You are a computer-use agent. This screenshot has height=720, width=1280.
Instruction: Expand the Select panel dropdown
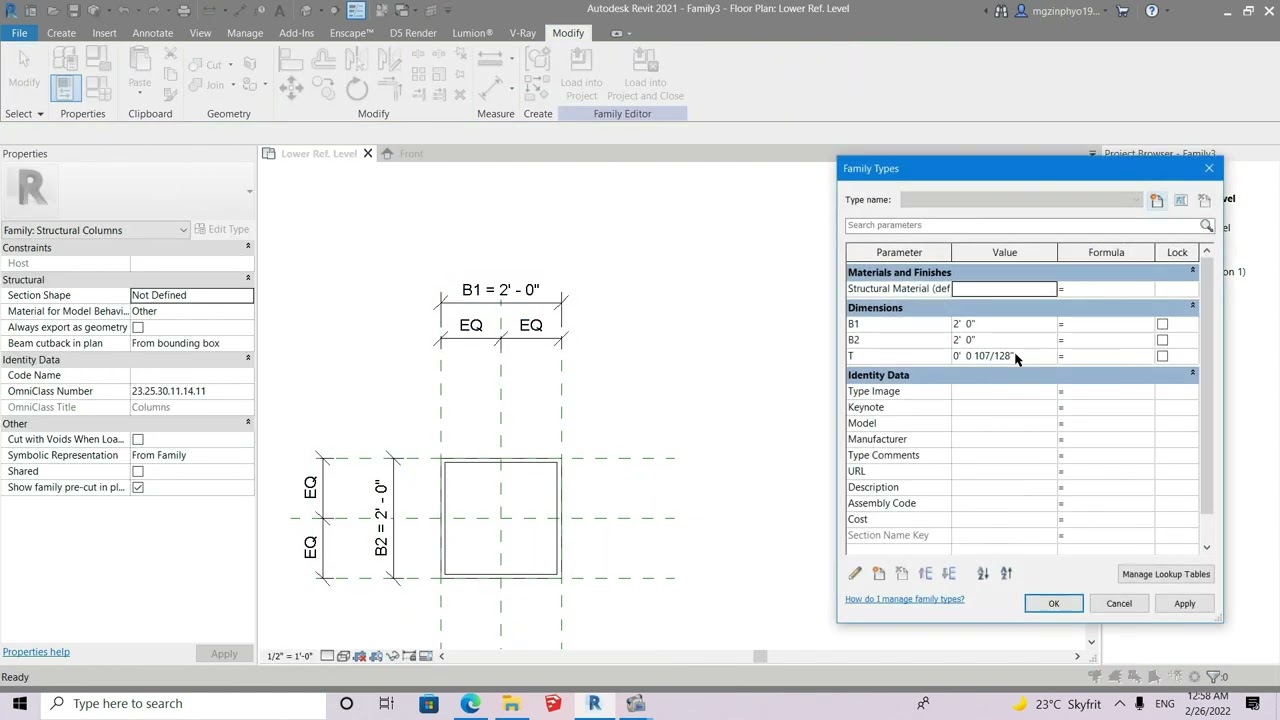24,114
